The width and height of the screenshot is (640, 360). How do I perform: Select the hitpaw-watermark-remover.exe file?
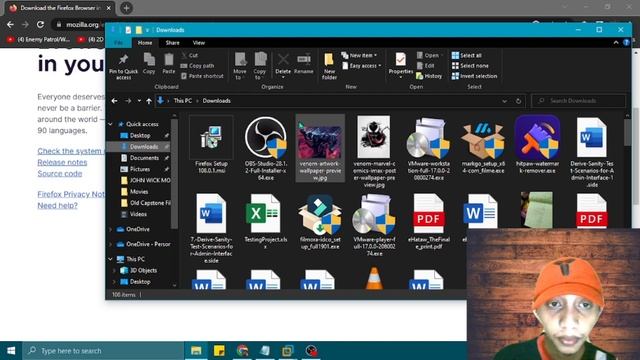(537, 145)
